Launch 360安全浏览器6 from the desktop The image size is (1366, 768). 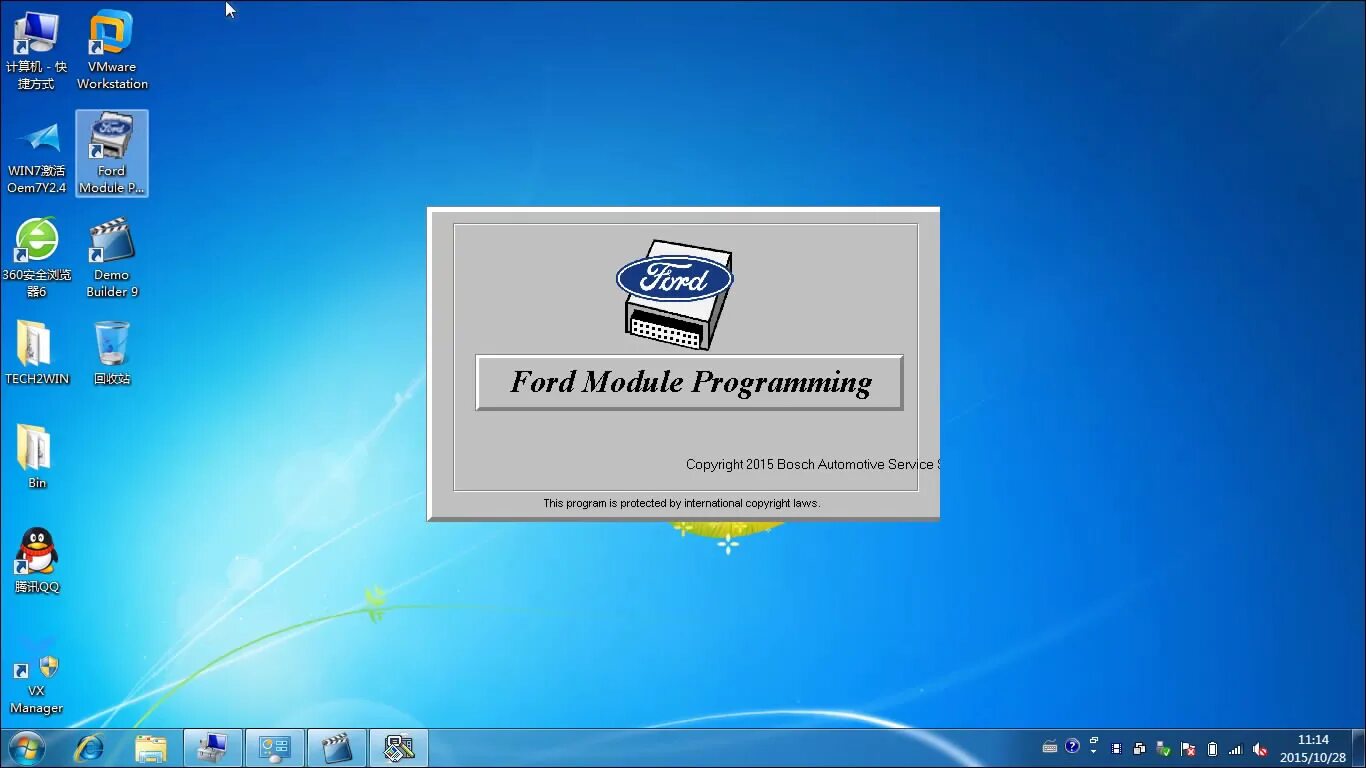click(37, 258)
